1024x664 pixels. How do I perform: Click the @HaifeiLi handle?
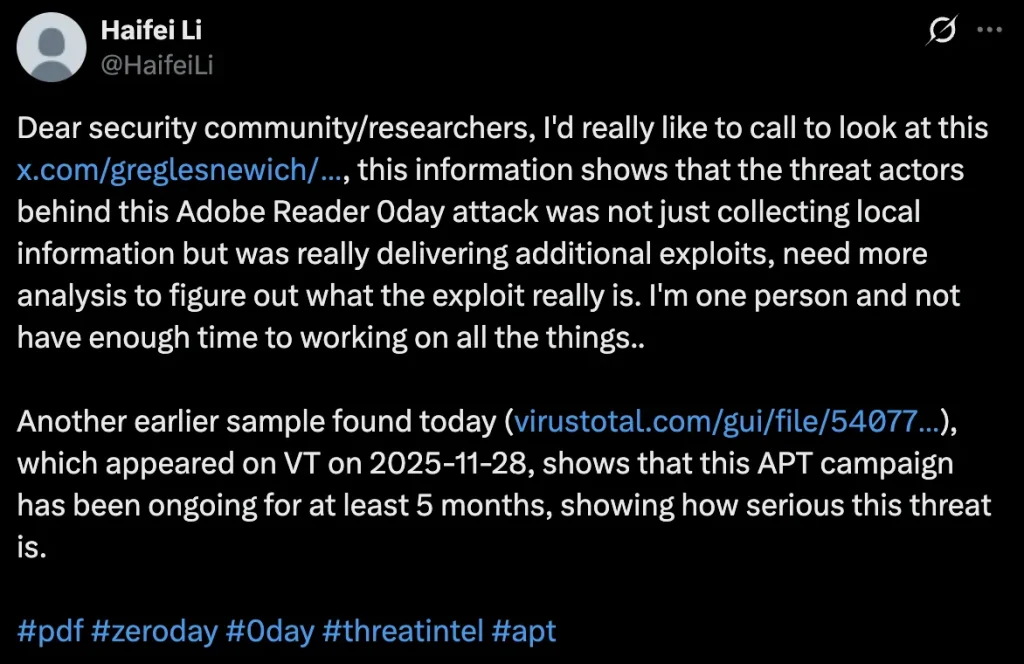coord(157,64)
